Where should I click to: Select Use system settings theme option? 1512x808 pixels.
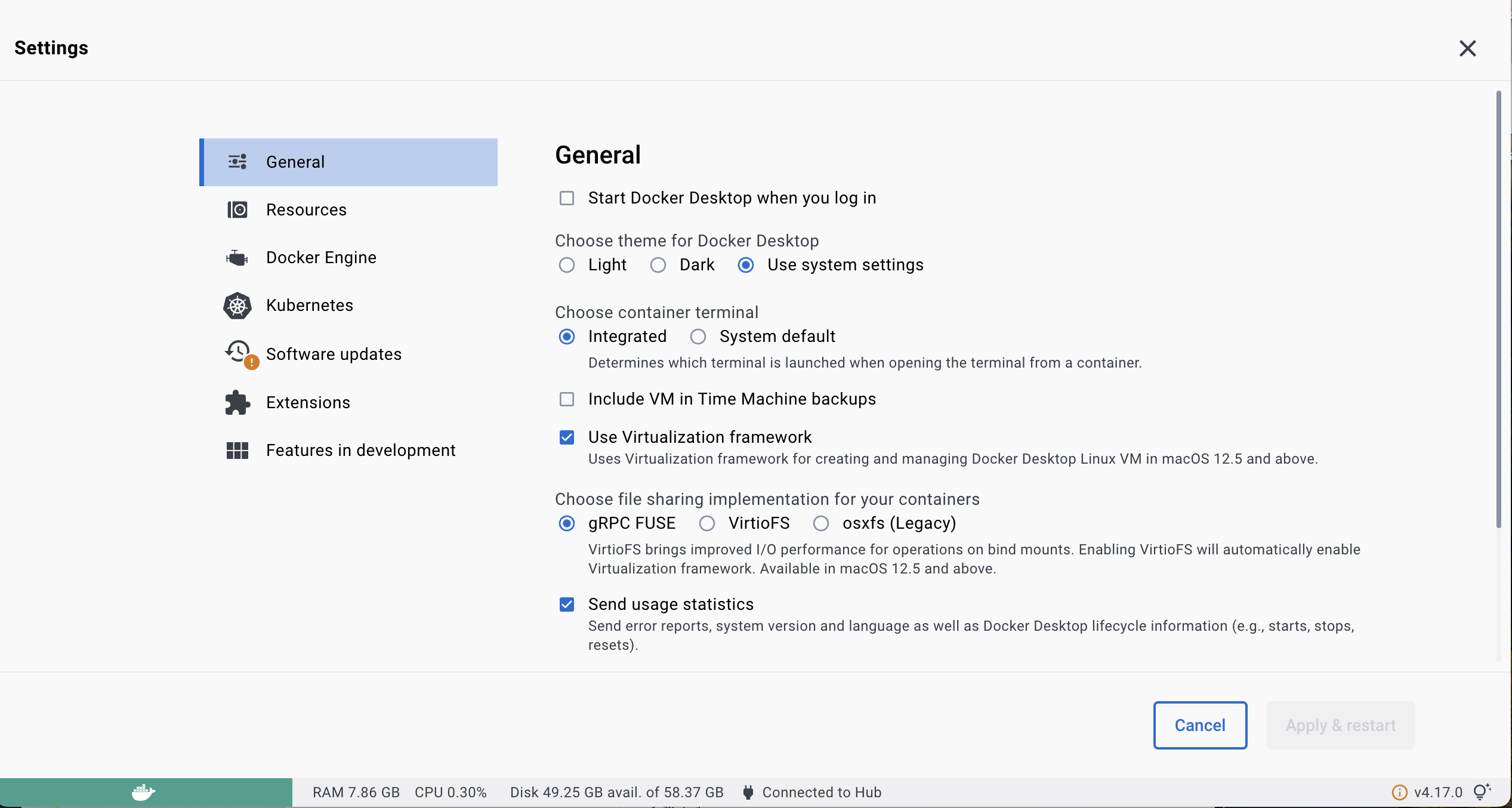[746, 265]
